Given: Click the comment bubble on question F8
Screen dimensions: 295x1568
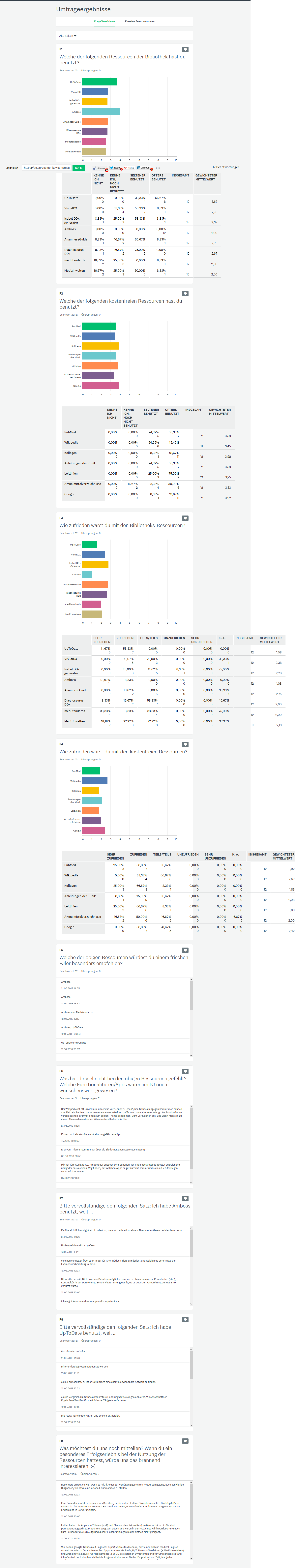Looking at the screenshot, I should 186,1320.
